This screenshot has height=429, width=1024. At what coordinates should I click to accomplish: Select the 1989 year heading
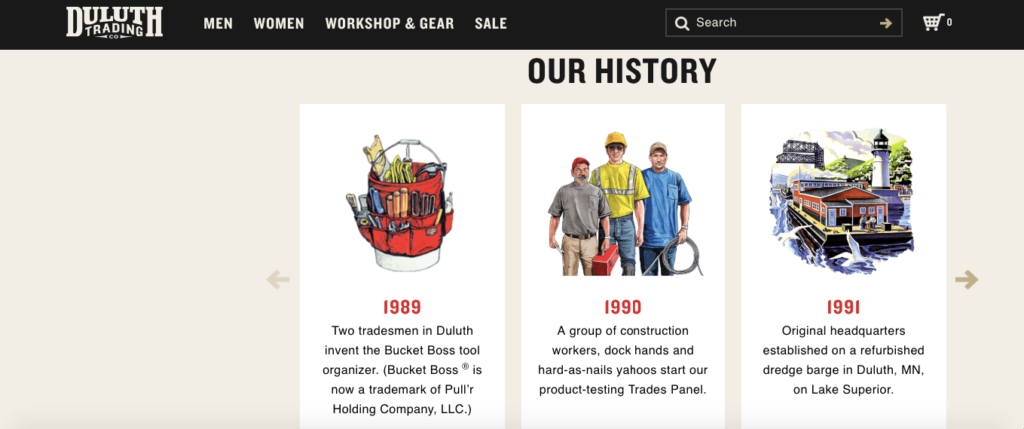402,307
